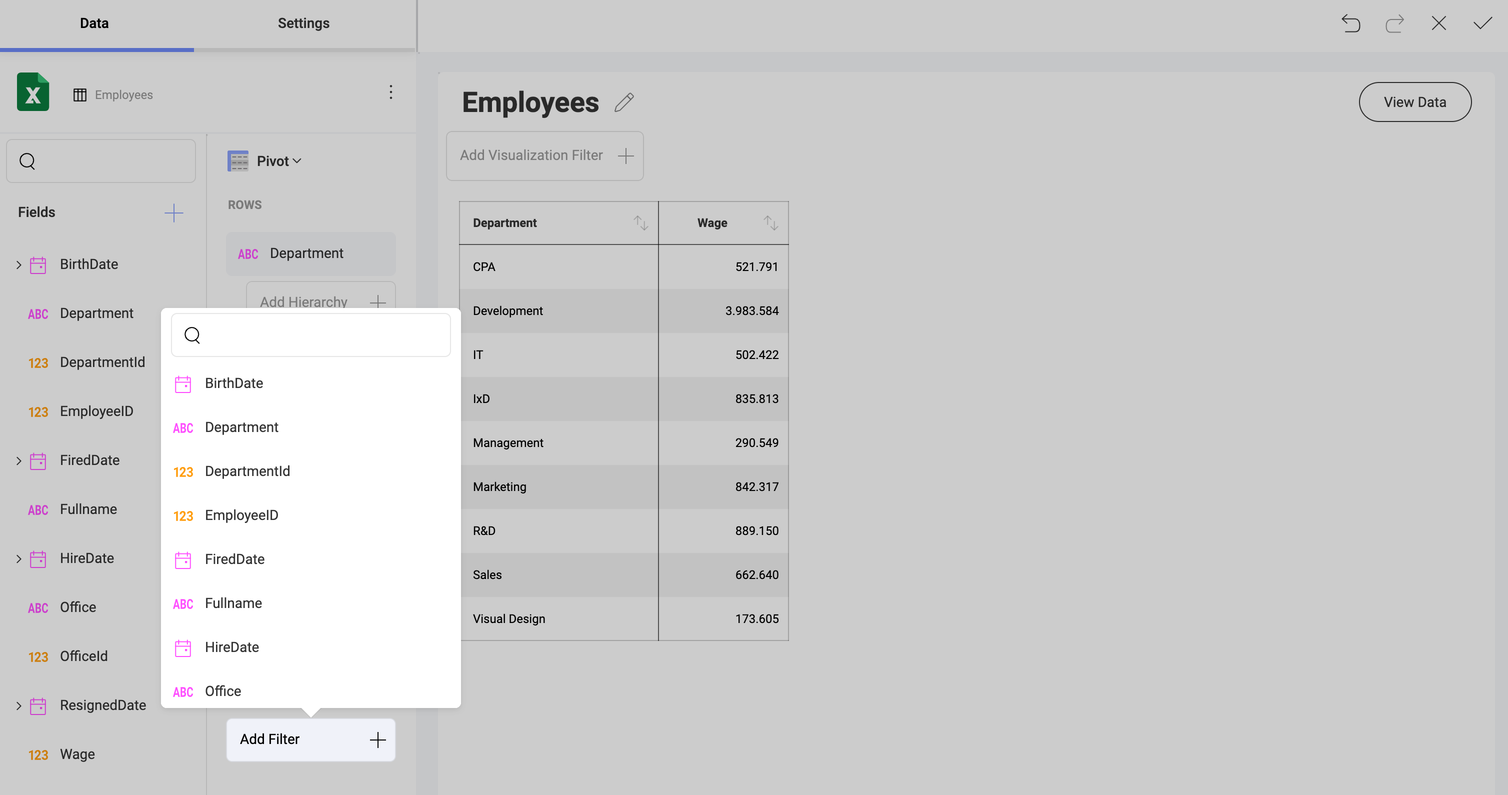The image size is (1508, 795).
Task: Click the wage value 3.983.584
Action: (752, 311)
